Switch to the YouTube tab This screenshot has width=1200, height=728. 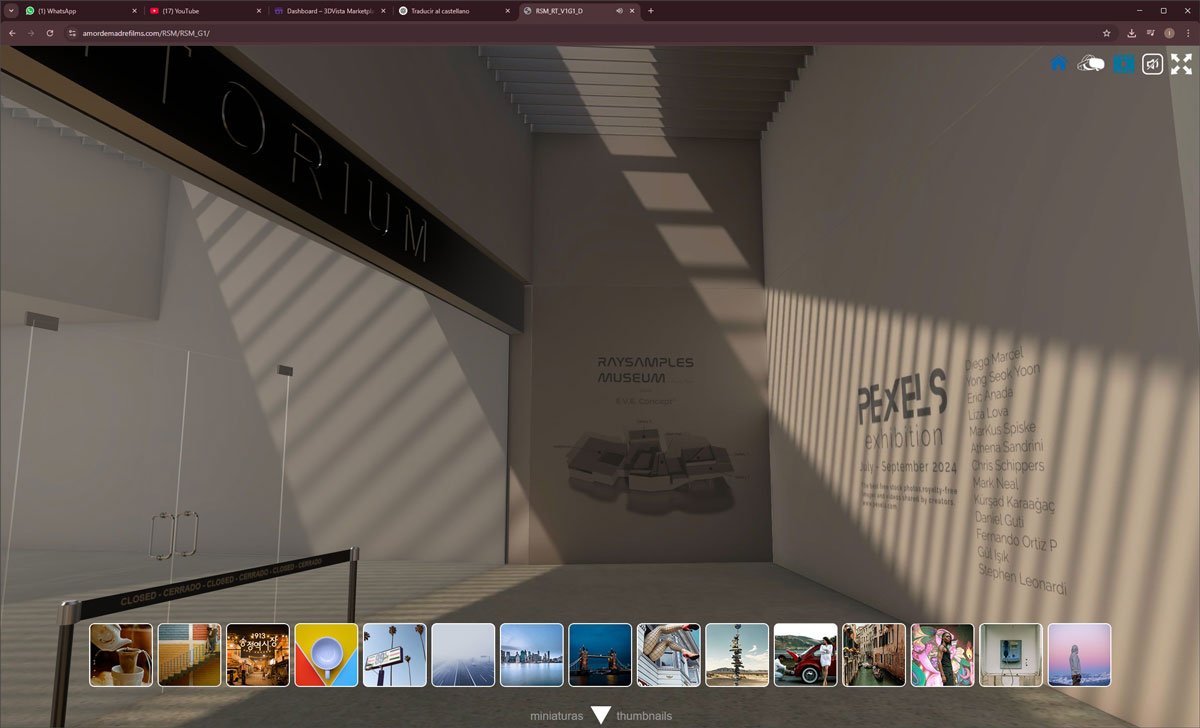205,11
